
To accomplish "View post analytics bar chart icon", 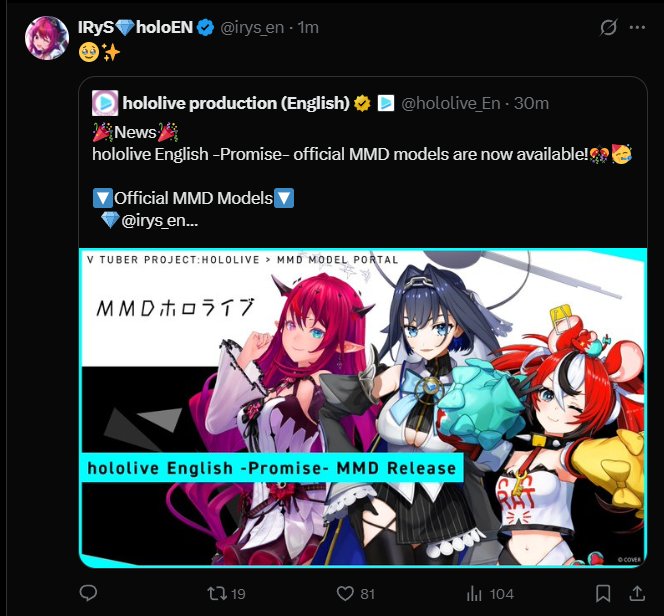I will [474, 594].
